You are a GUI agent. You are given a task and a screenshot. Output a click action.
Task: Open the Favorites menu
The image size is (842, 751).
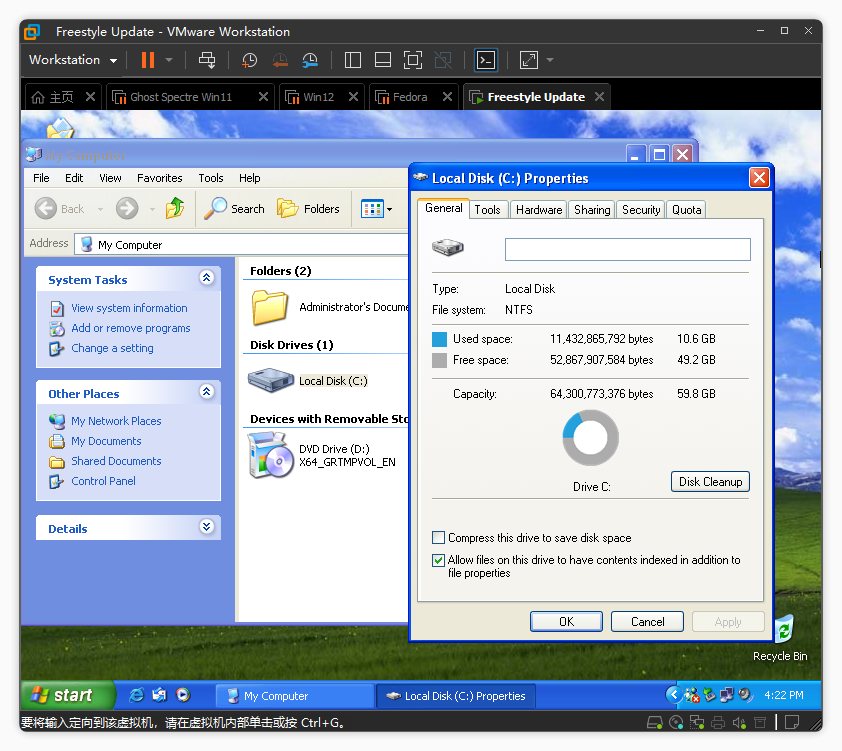160,178
